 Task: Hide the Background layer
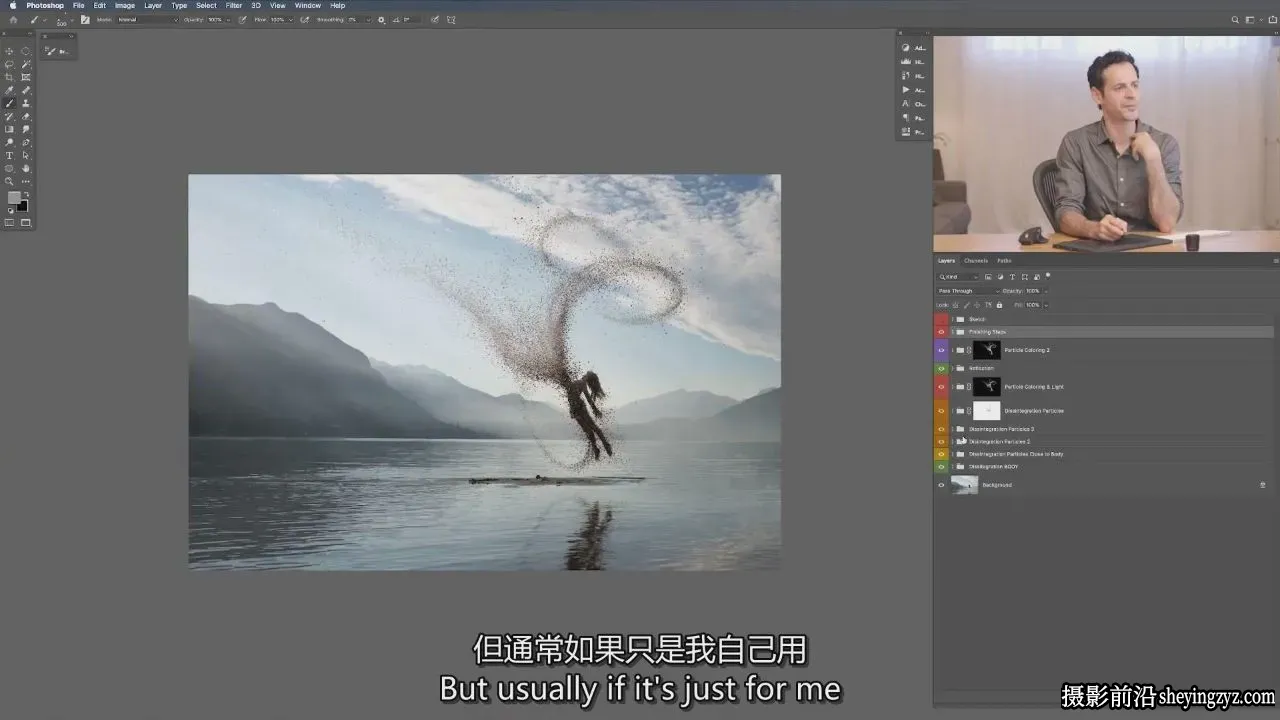(x=941, y=485)
